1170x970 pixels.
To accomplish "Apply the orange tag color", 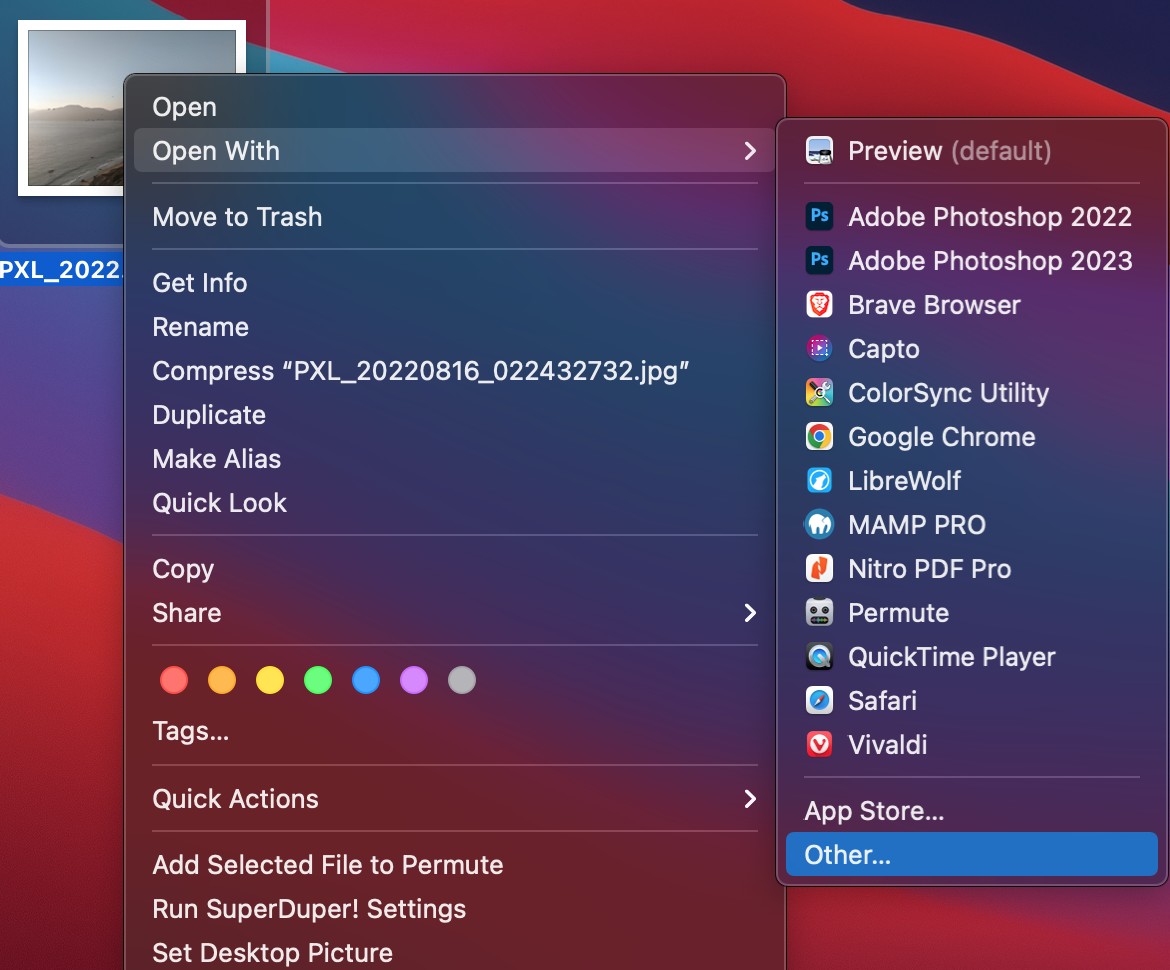I will pyautogui.click(x=222, y=680).
